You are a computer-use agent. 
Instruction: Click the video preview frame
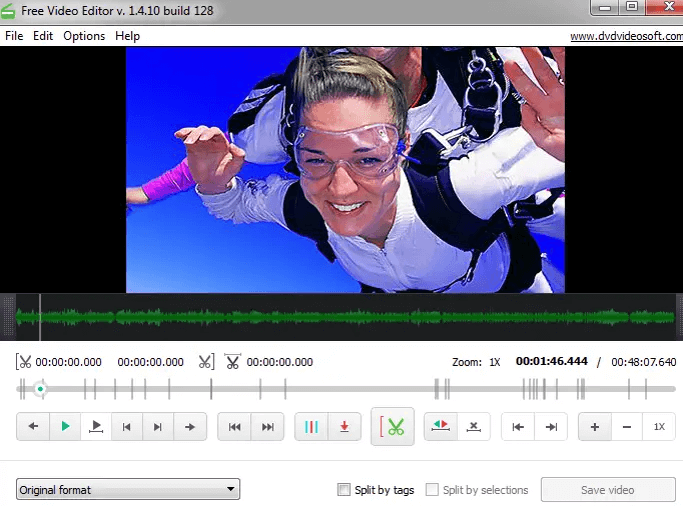click(345, 170)
